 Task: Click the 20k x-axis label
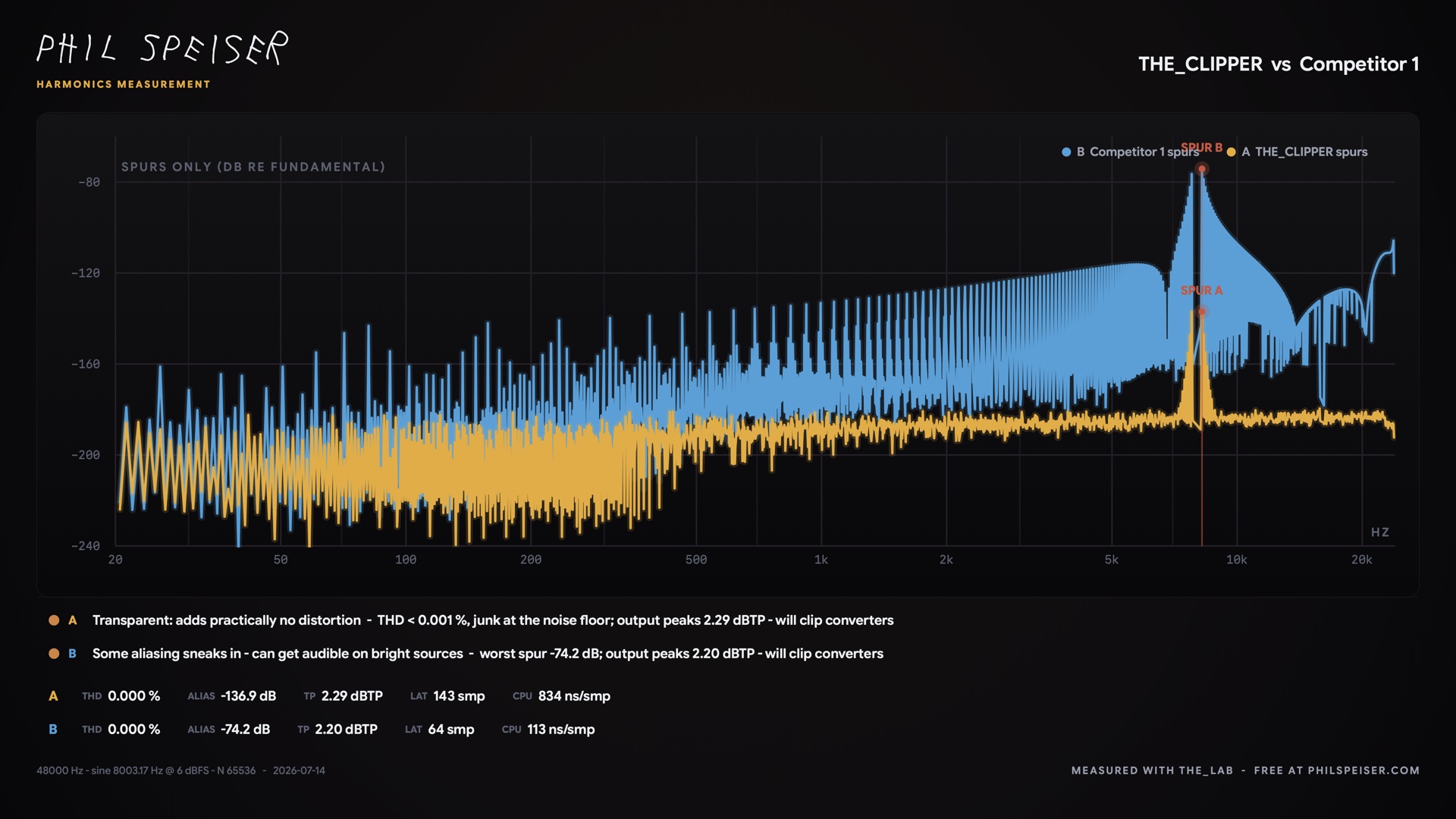coord(1362,560)
